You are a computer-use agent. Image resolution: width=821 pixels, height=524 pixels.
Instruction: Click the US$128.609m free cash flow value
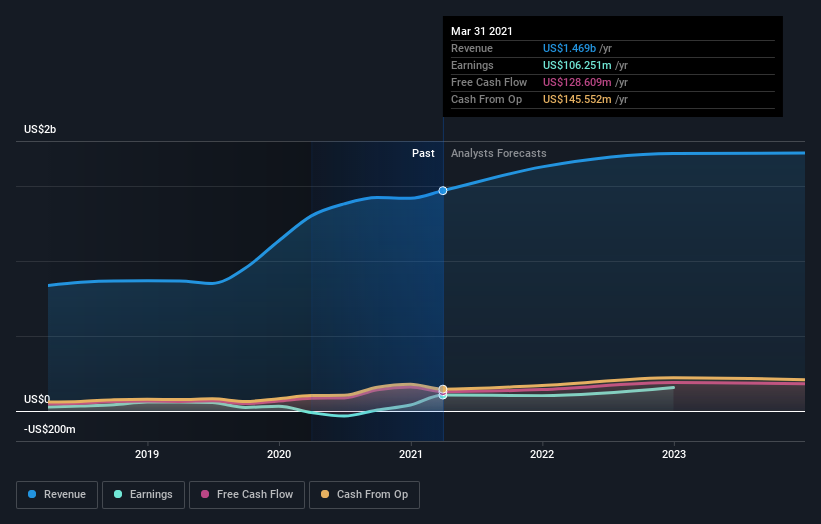pyautogui.click(x=577, y=82)
